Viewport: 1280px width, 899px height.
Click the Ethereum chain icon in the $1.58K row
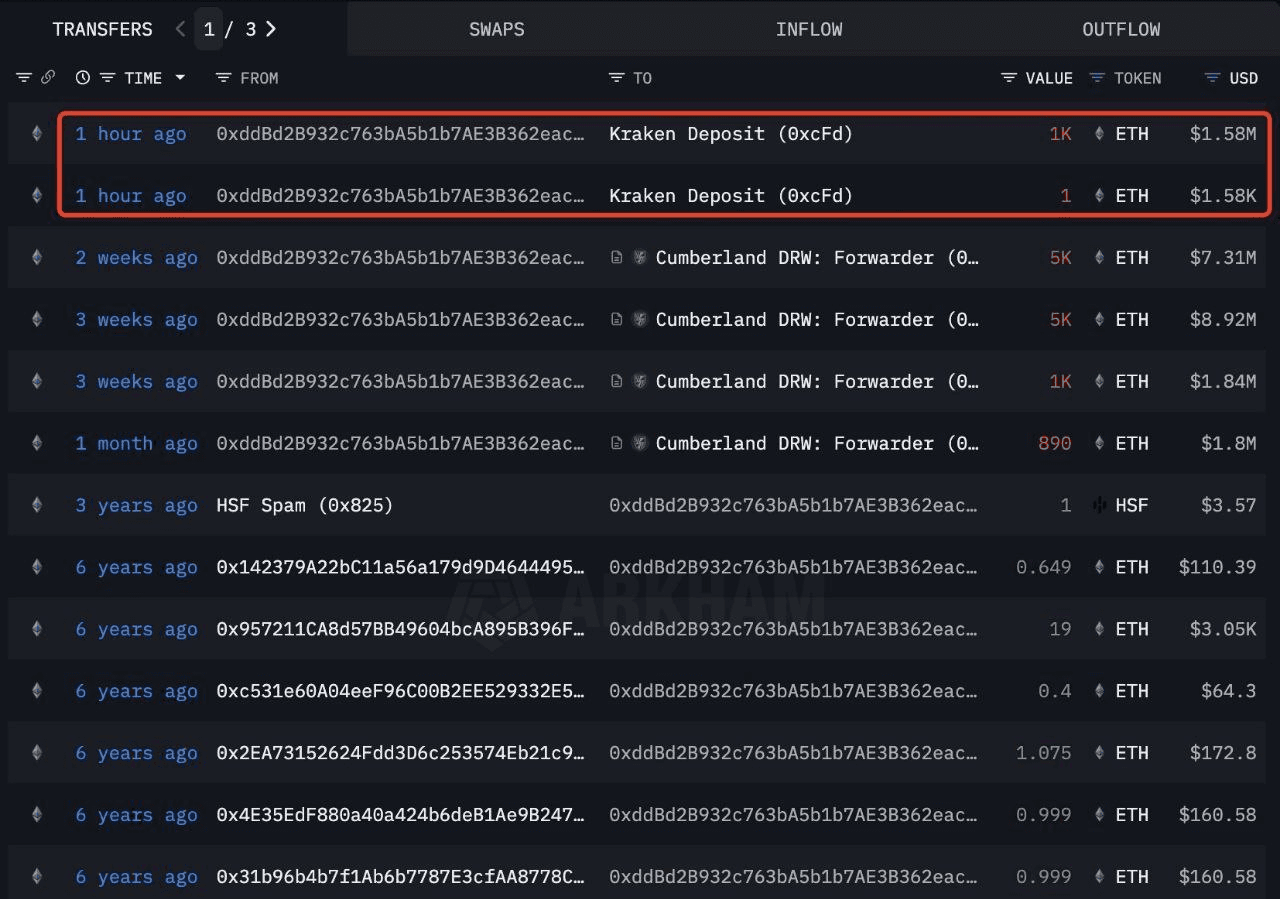coord(37,195)
